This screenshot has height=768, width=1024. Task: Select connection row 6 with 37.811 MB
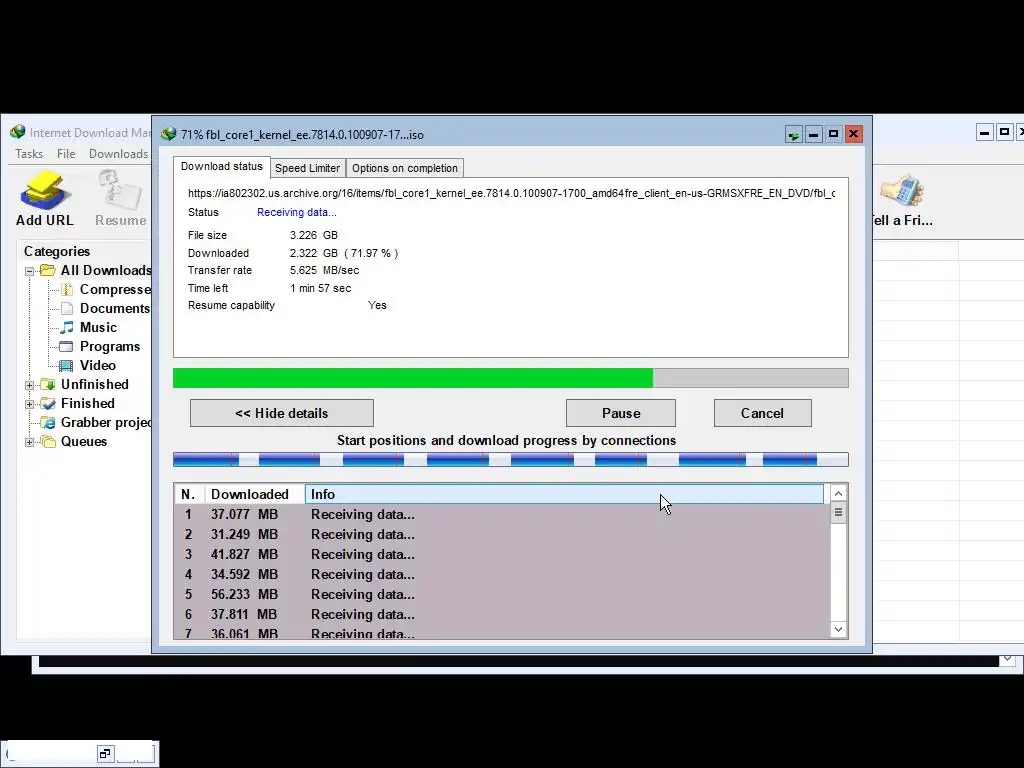[502, 615]
